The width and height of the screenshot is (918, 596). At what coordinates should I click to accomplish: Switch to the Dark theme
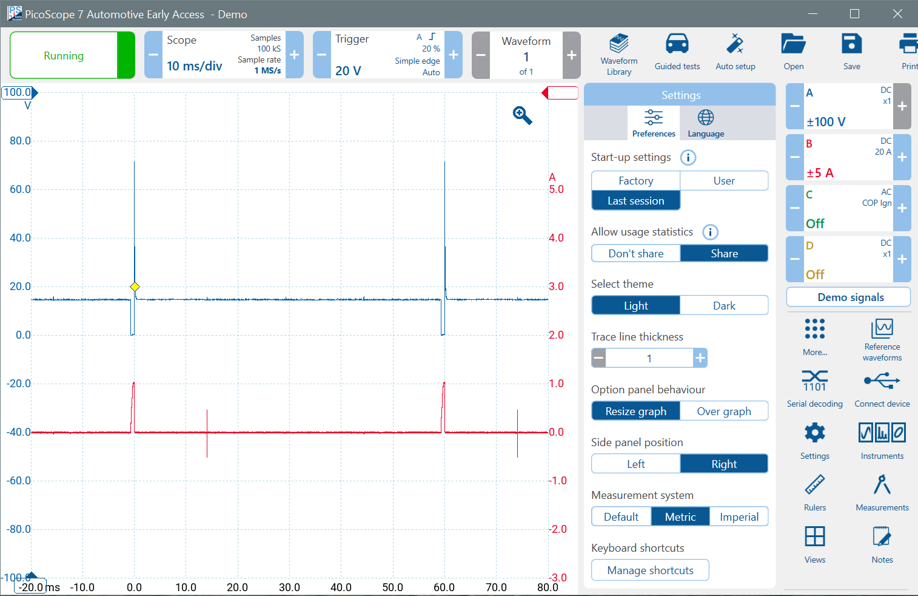724,306
